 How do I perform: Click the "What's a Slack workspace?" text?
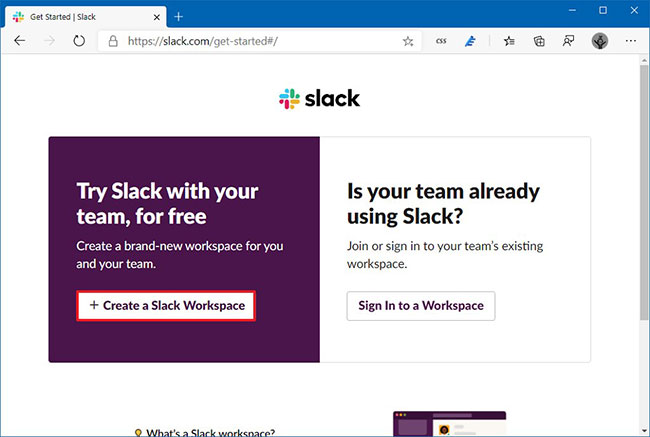pos(211,433)
